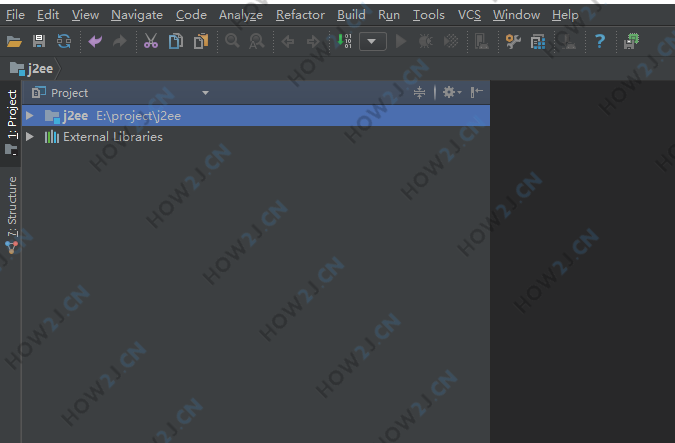
Task: Open the File menu
Action: pyautogui.click(x=15, y=15)
